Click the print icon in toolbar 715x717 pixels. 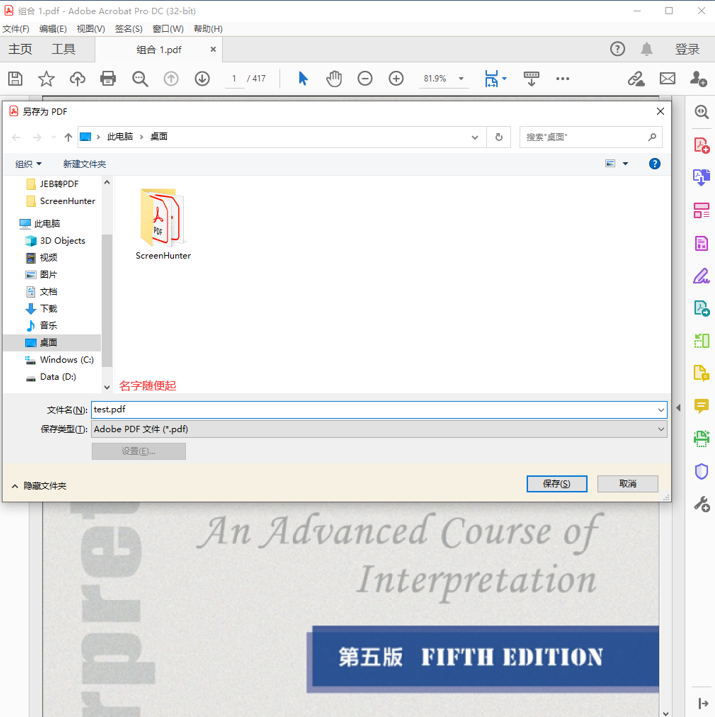click(x=108, y=79)
